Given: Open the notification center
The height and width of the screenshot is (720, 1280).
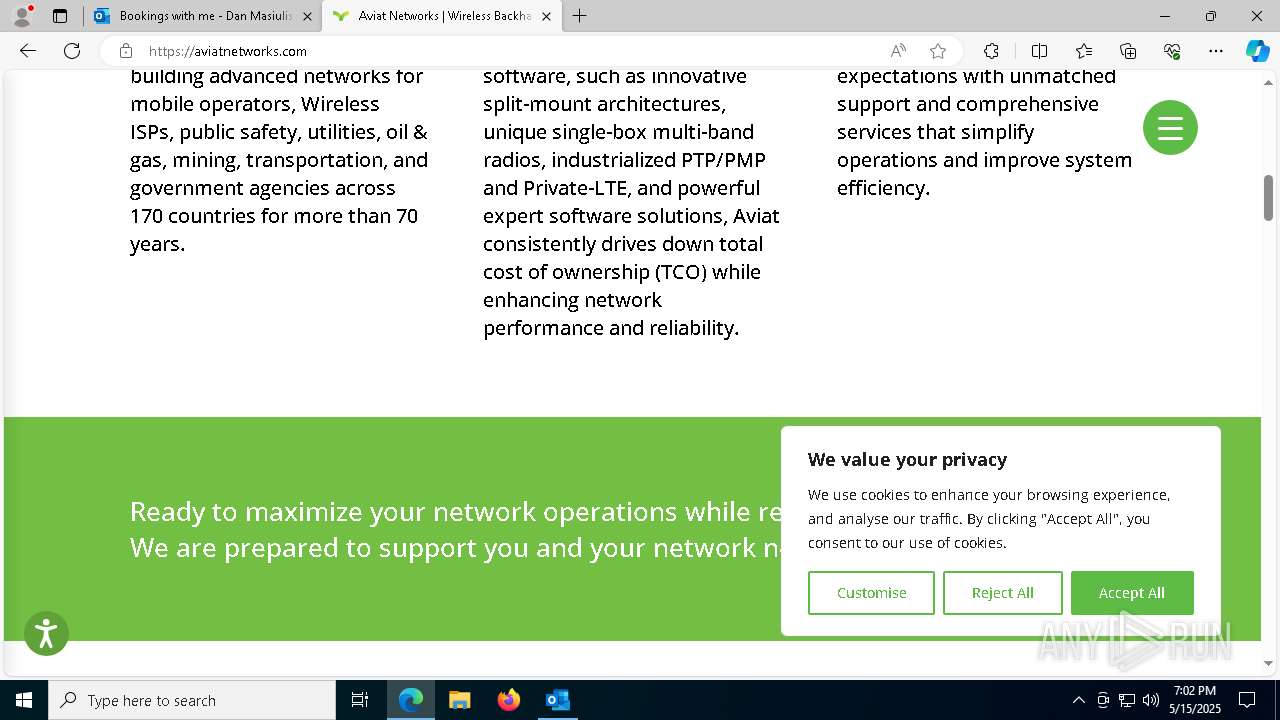Looking at the screenshot, I should point(1247,700).
